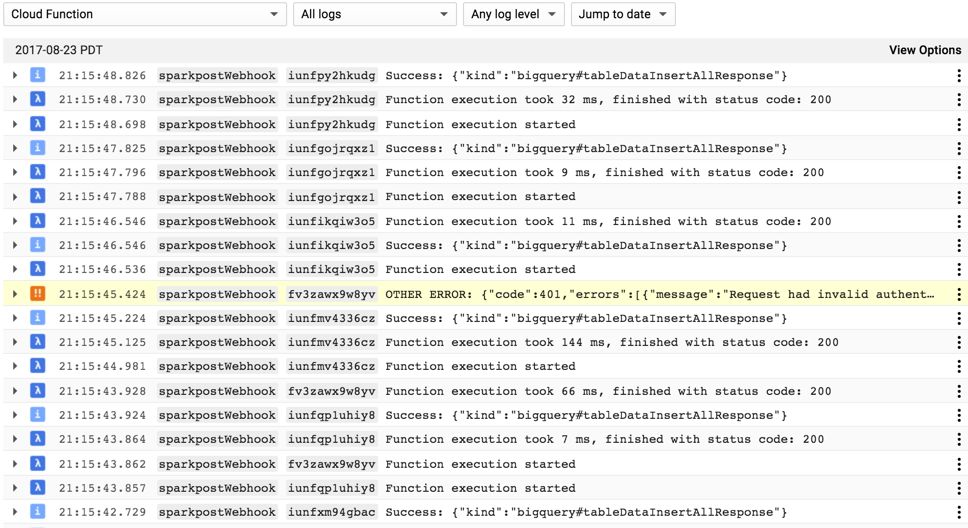
Task: Open more menu for 21:15:43.924 entry
Action: [x=958, y=415]
